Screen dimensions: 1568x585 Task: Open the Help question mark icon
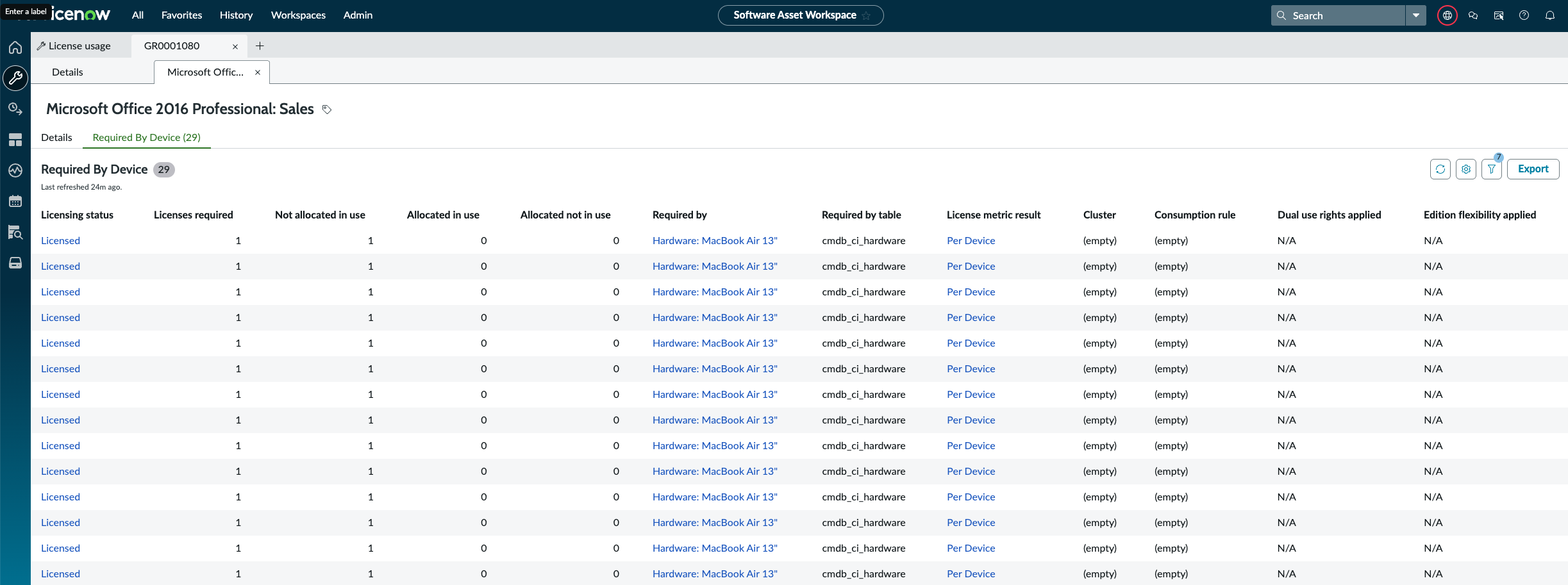click(x=1524, y=15)
